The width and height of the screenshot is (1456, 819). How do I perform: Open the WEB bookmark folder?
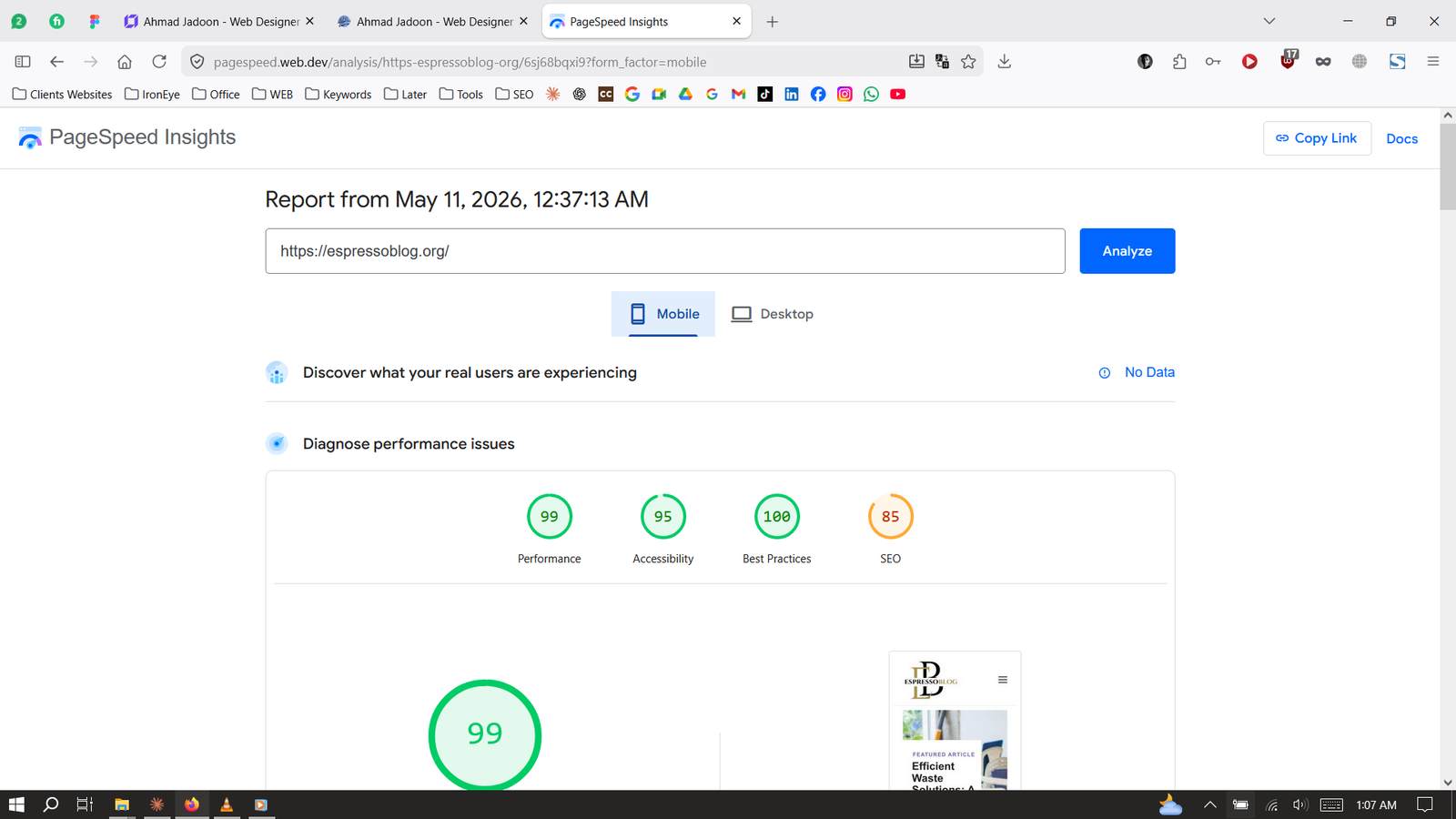272,95
